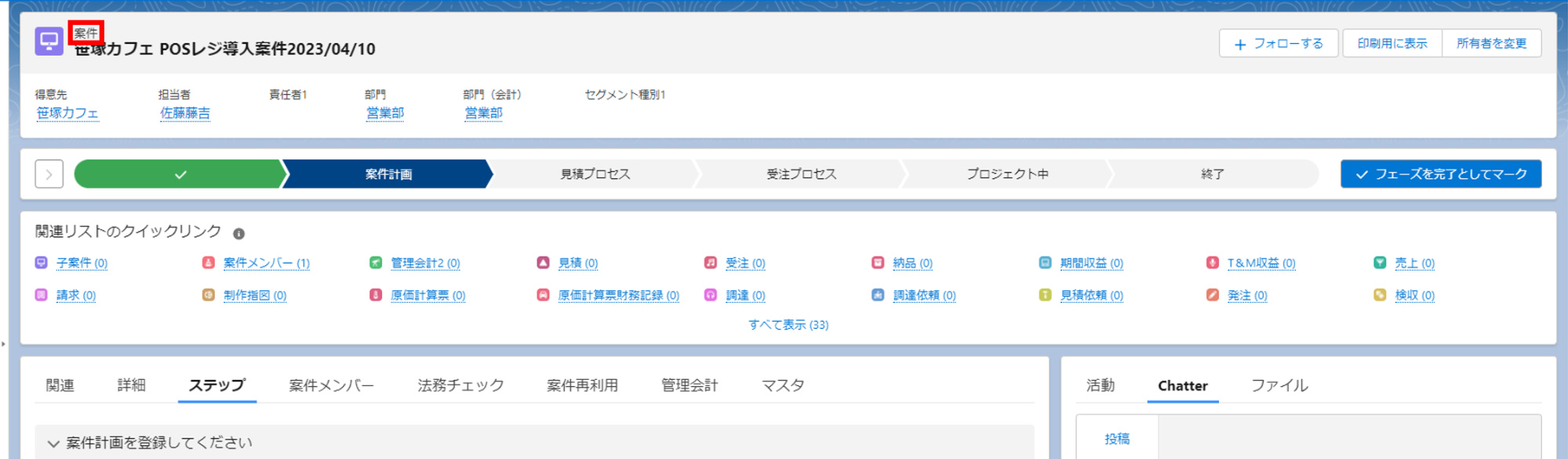
Task: Open the 管理会計2 (0) link
Action: coord(425,263)
